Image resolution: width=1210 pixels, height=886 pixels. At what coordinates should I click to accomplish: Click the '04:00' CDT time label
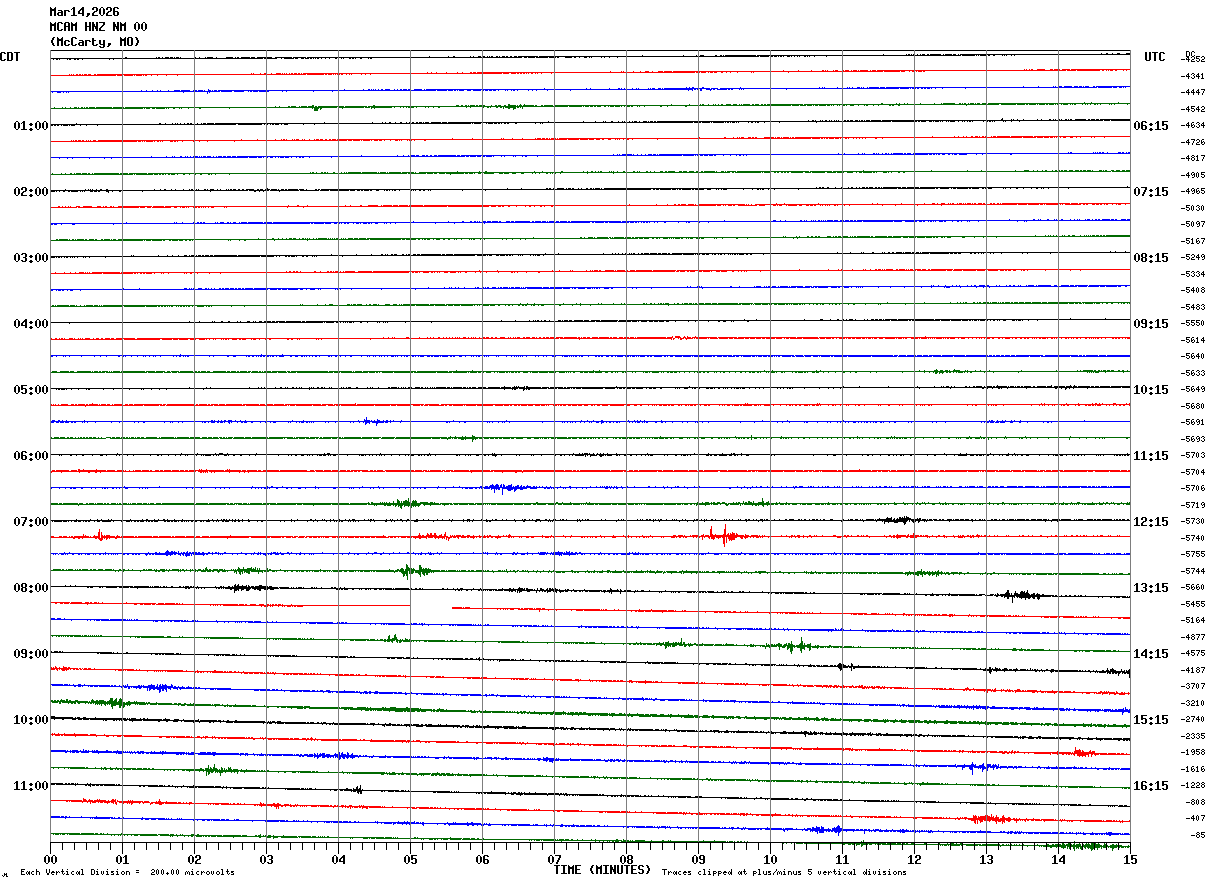click(x=31, y=324)
